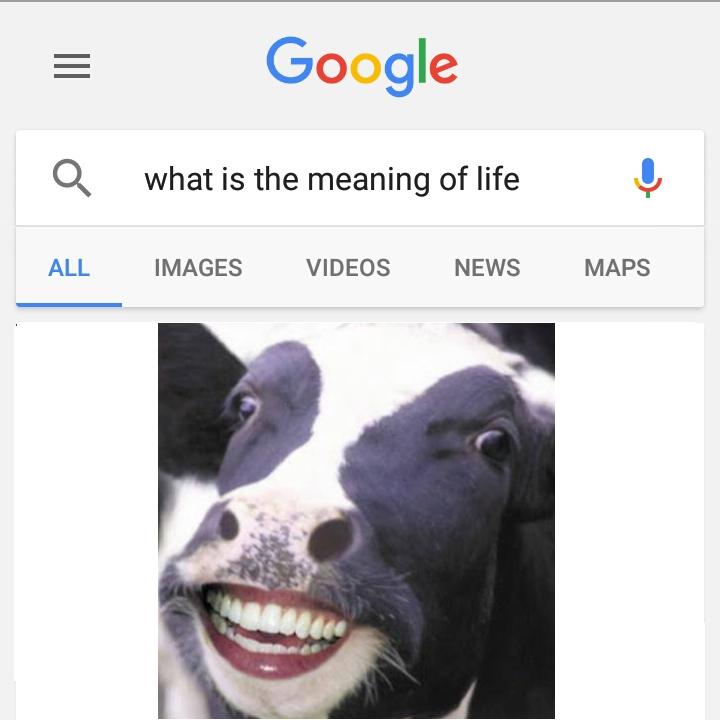Go to the NEWS tab
The image size is (720, 720).
coord(487,268)
